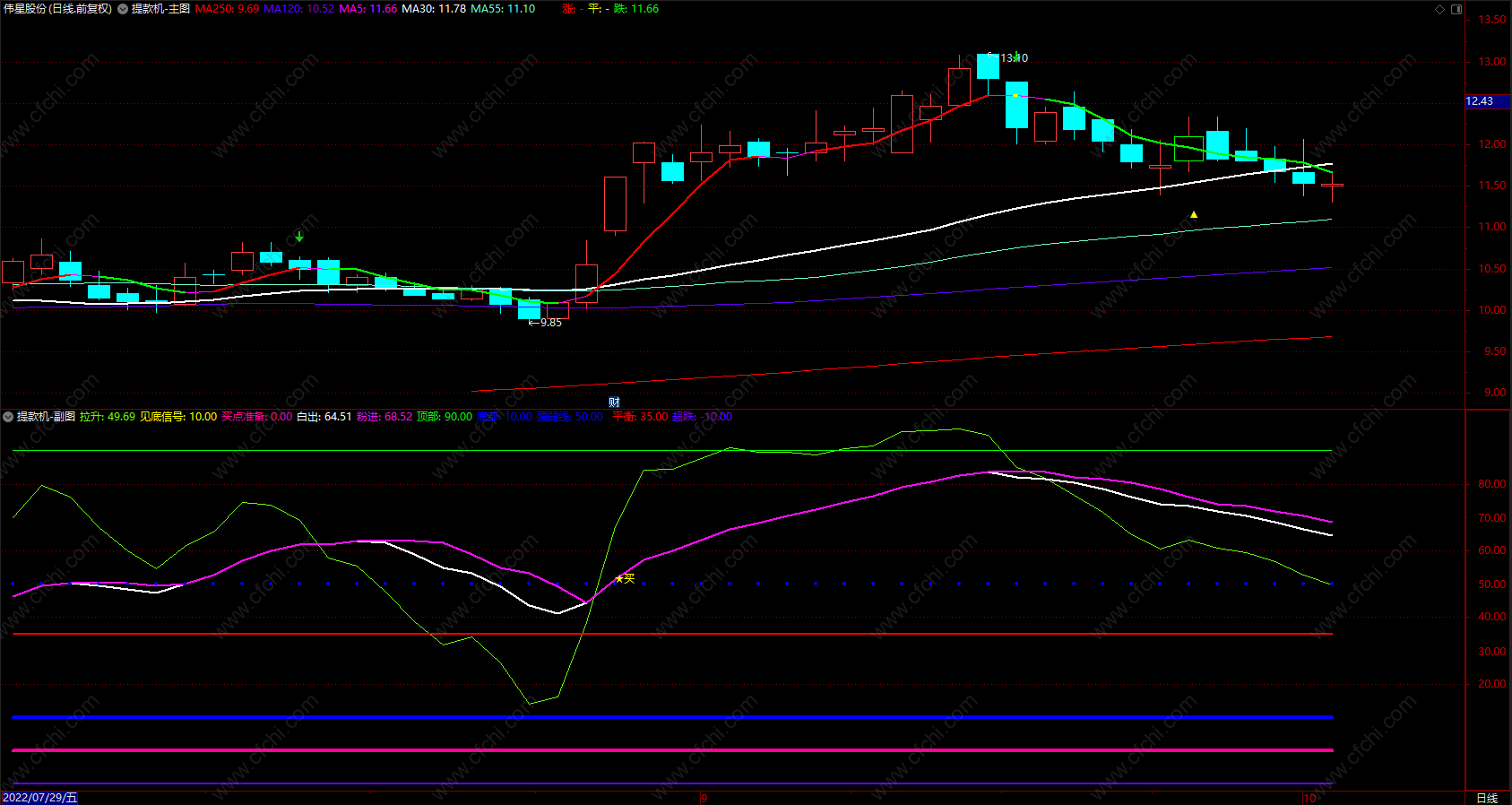
Task: Click the 提款机-主图 indicator name
Action: (x=161, y=9)
